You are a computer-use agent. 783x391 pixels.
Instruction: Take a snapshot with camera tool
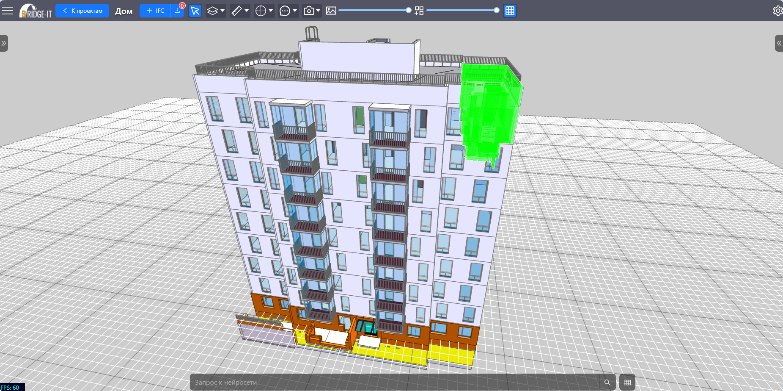[309, 10]
